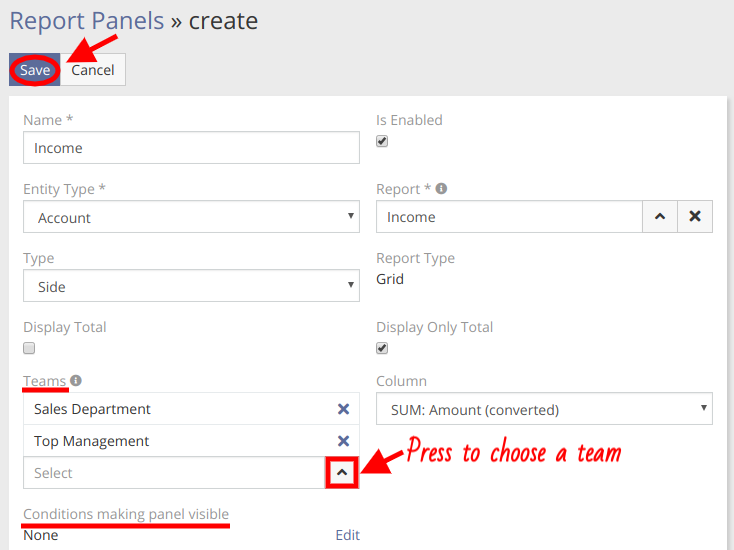This screenshot has height=550, width=734.
Task: Click the info icon next to Teams
Action: click(x=76, y=381)
